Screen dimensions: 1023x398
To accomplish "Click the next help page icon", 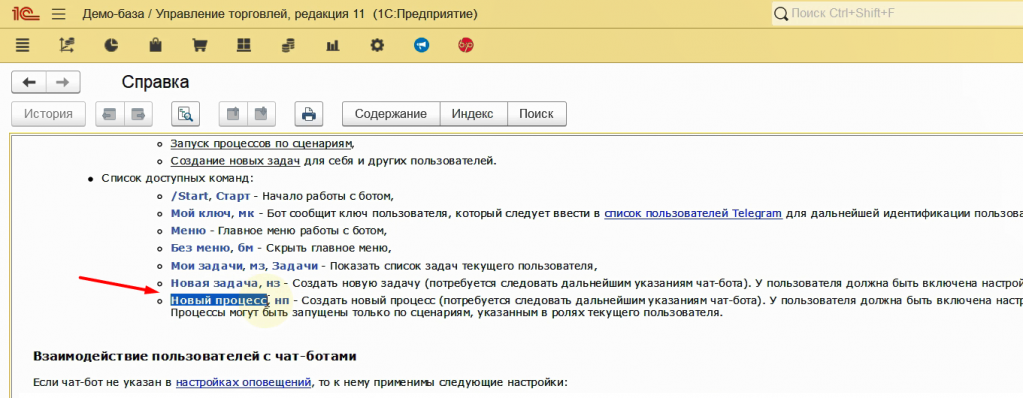I will click(138, 114).
